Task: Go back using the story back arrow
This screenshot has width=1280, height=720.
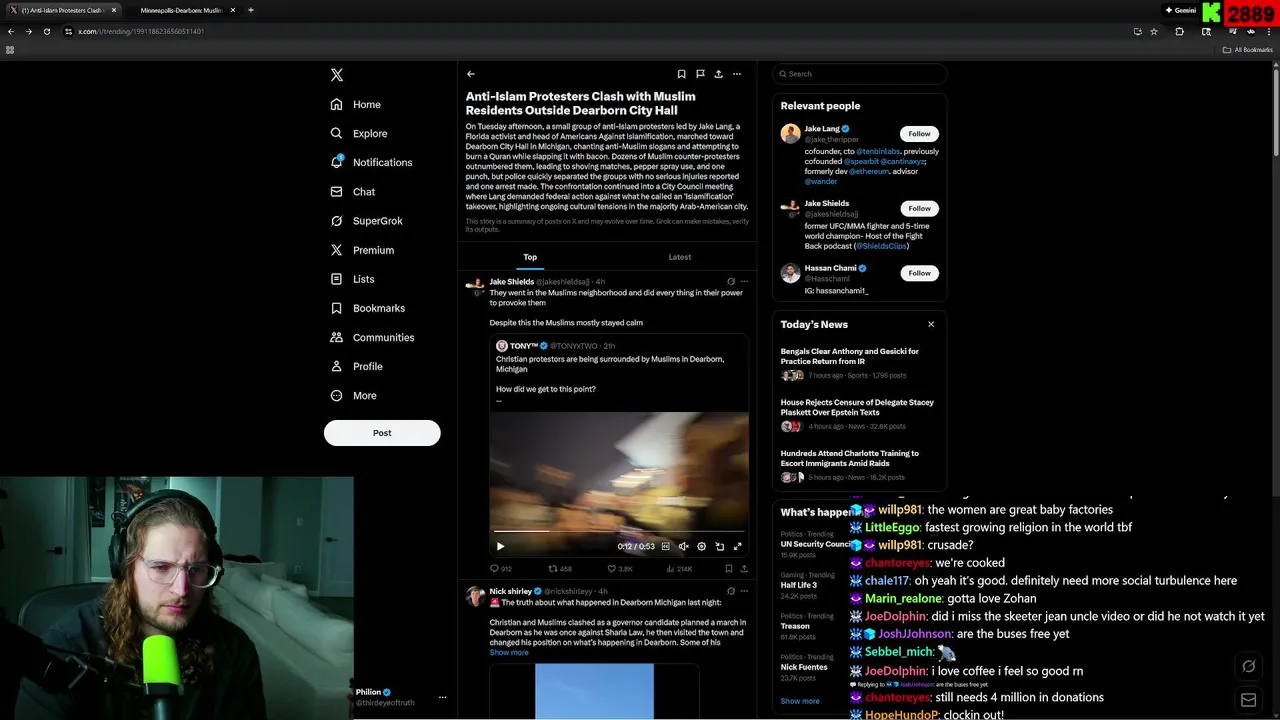Action: [471, 74]
